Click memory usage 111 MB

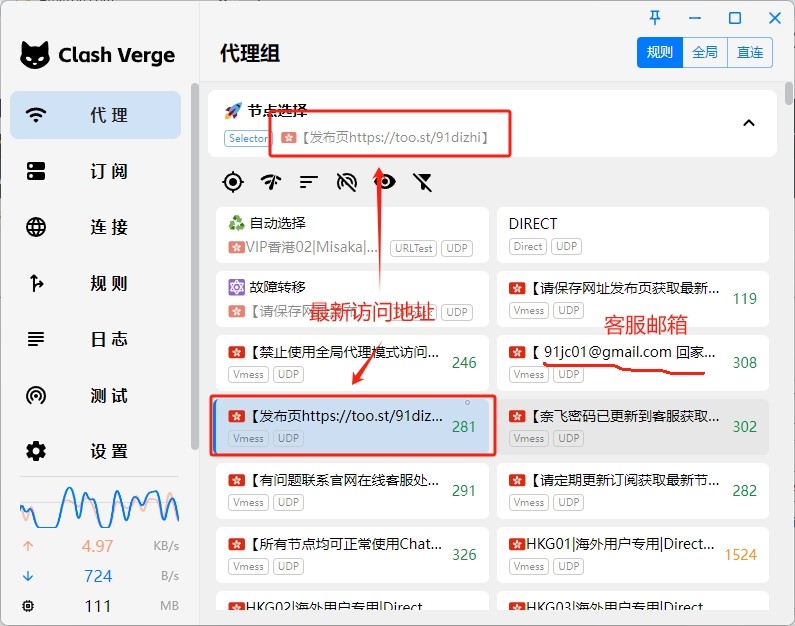pyautogui.click(x=100, y=606)
